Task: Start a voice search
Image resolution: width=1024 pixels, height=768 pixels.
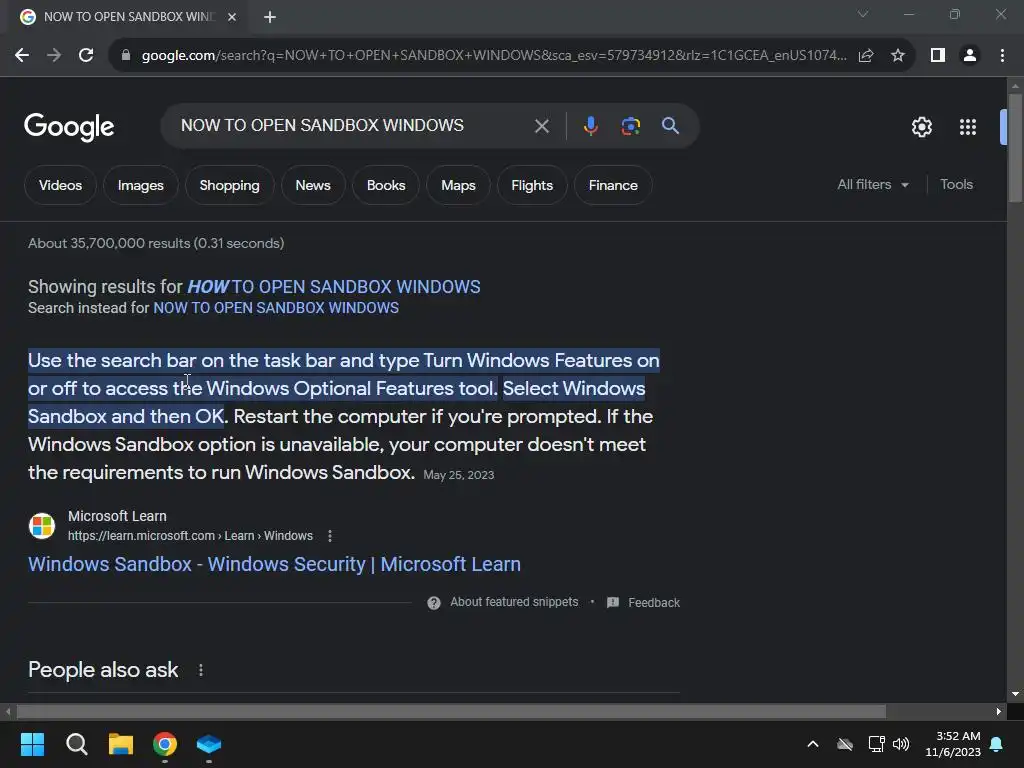Action: (x=590, y=125)
